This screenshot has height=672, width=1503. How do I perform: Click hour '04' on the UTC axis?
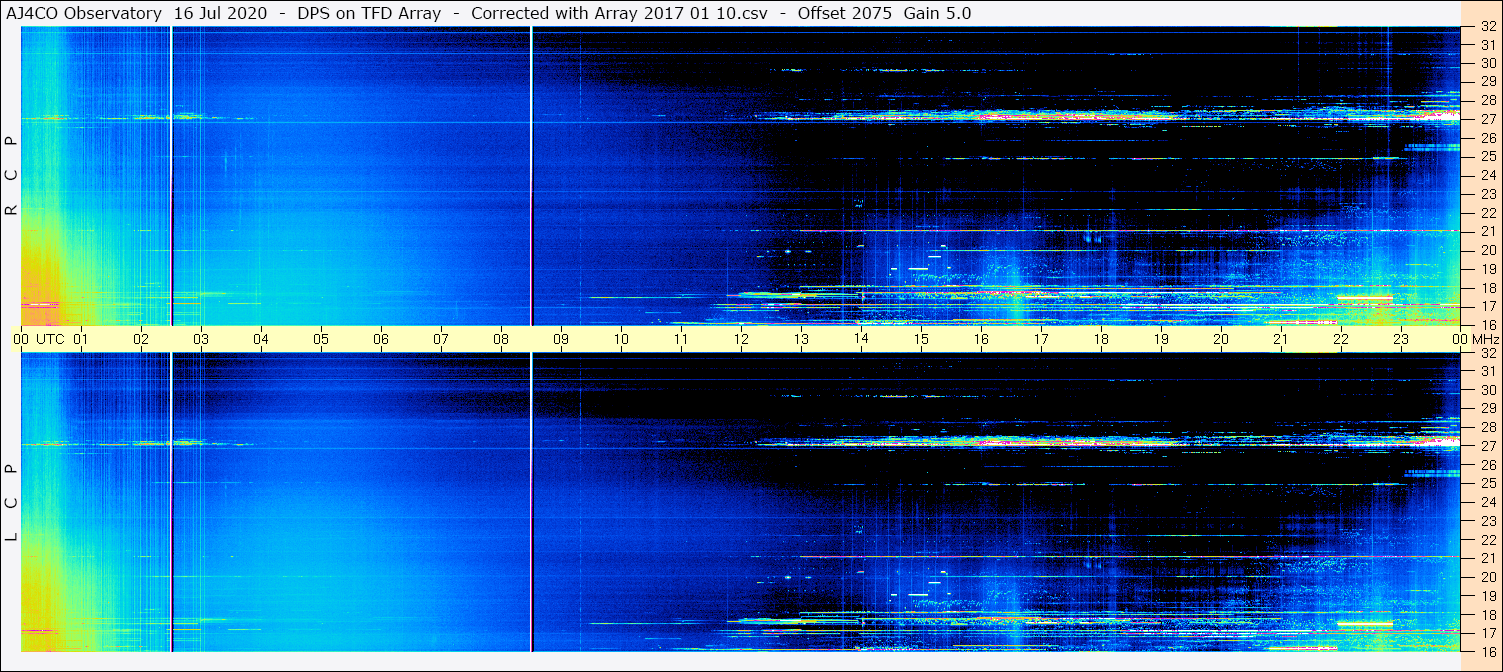tap(261, 339)
